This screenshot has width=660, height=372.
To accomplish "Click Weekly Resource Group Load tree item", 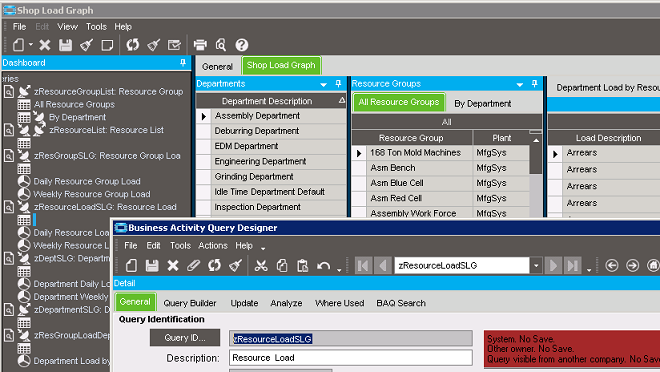I will [x=92, y=194].
